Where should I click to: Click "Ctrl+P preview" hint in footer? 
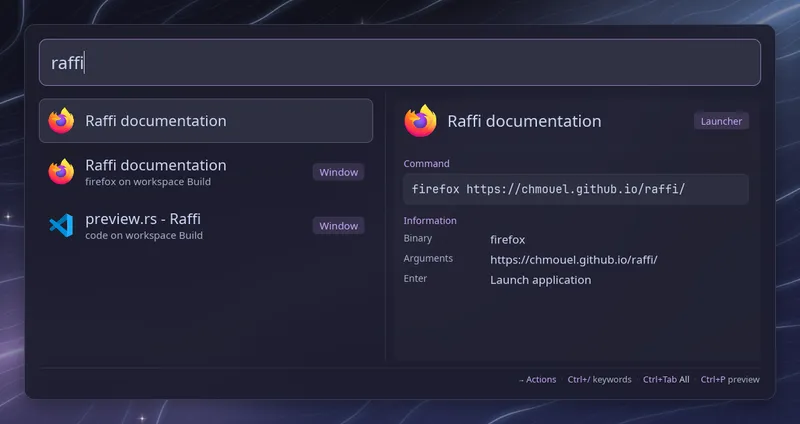pyautogui.click(x=730, y=380)
